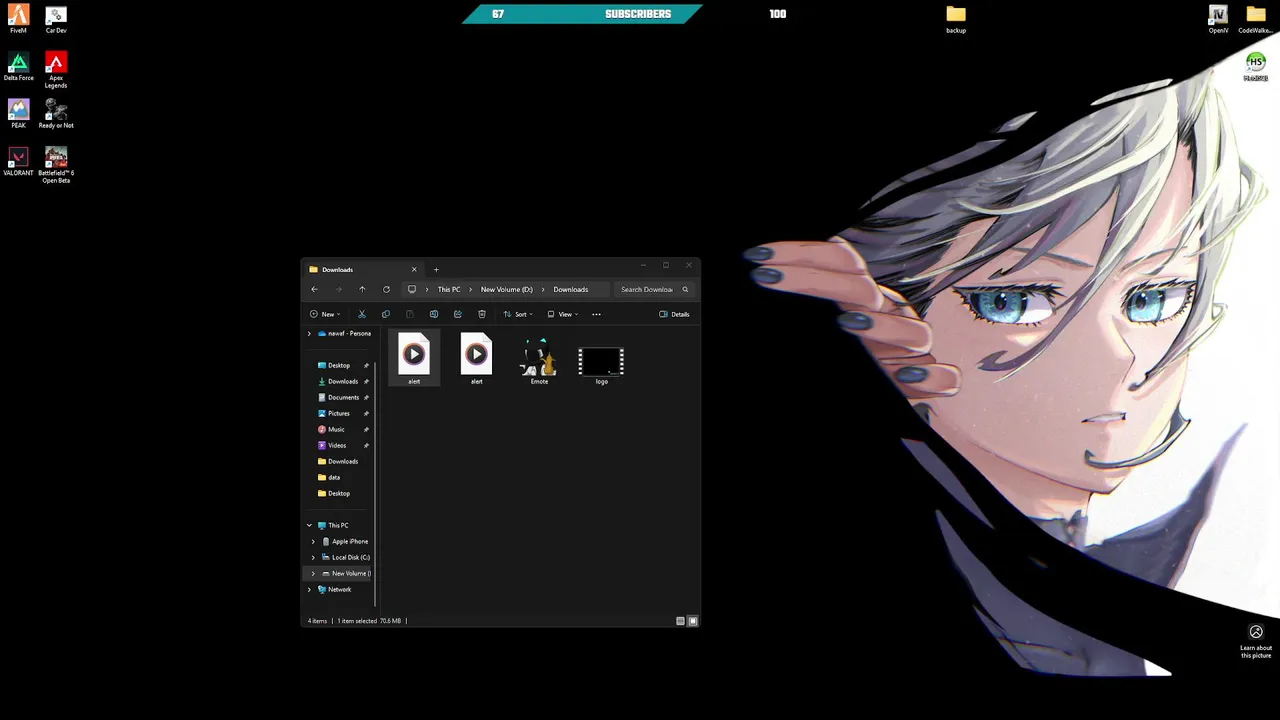Click the green HS desktop icon

click(x=1256, y=66)
